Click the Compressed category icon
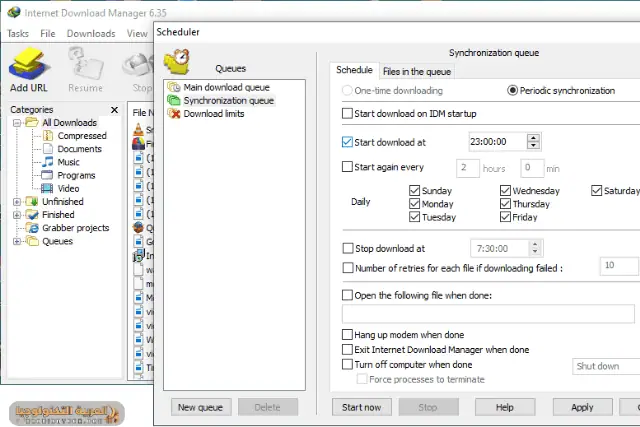Image resolution: width=640 pixels, height=427 pixels. click(x=48, y=136)
